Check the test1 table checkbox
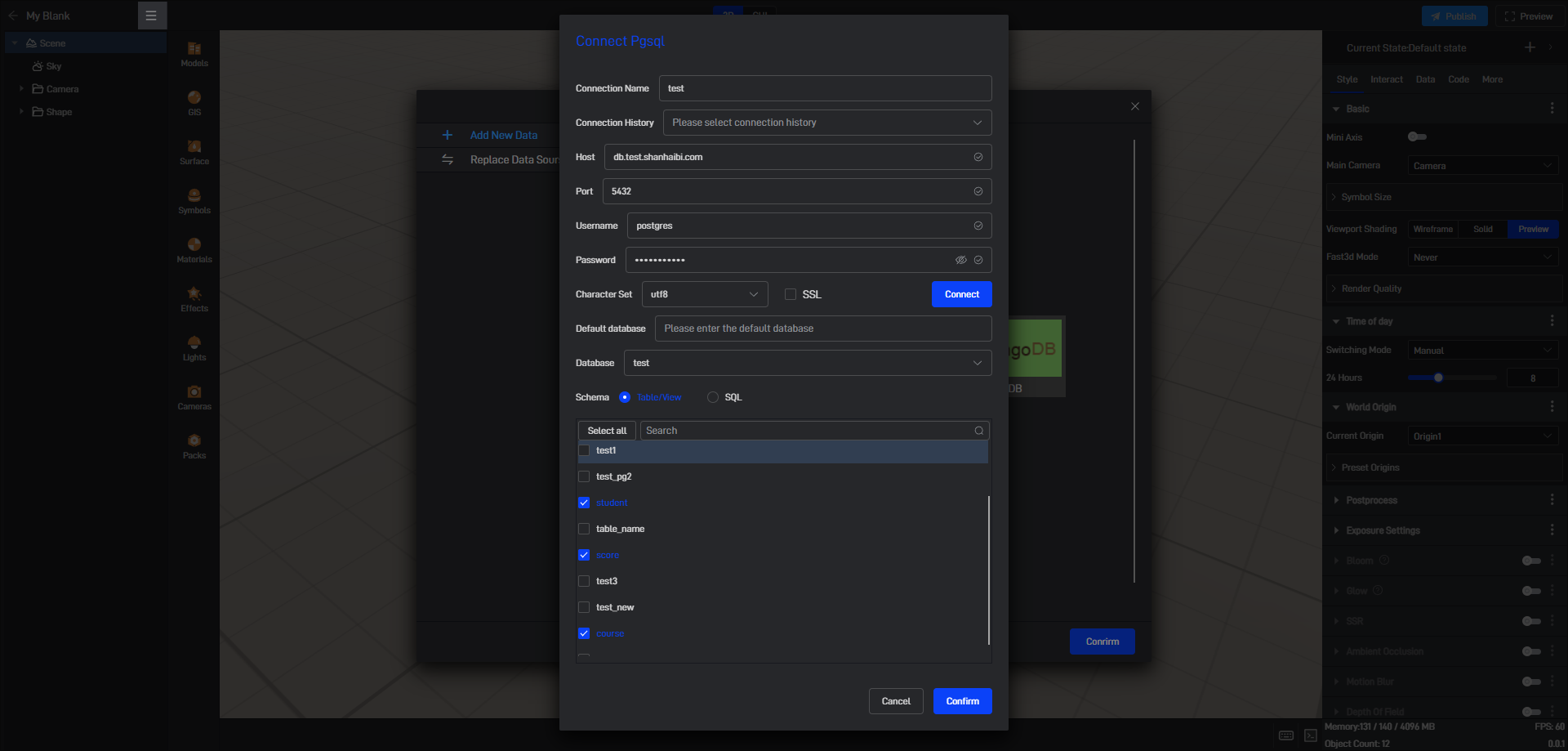 coord(584,450)
